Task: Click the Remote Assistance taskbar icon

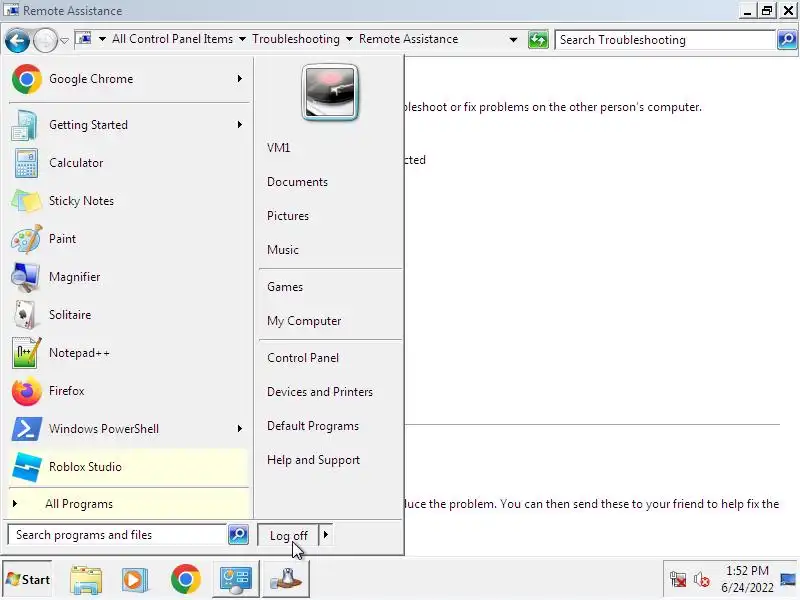Action: (x=286, y=580)
